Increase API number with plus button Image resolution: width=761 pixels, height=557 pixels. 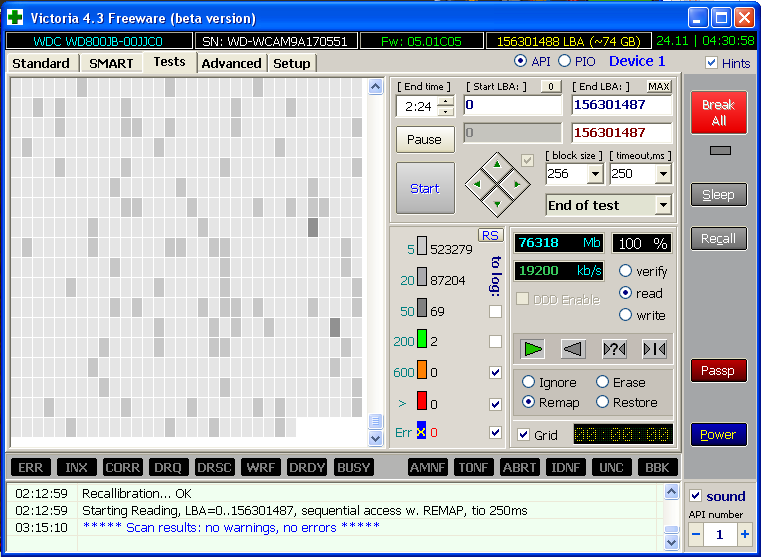coord(744,534)
